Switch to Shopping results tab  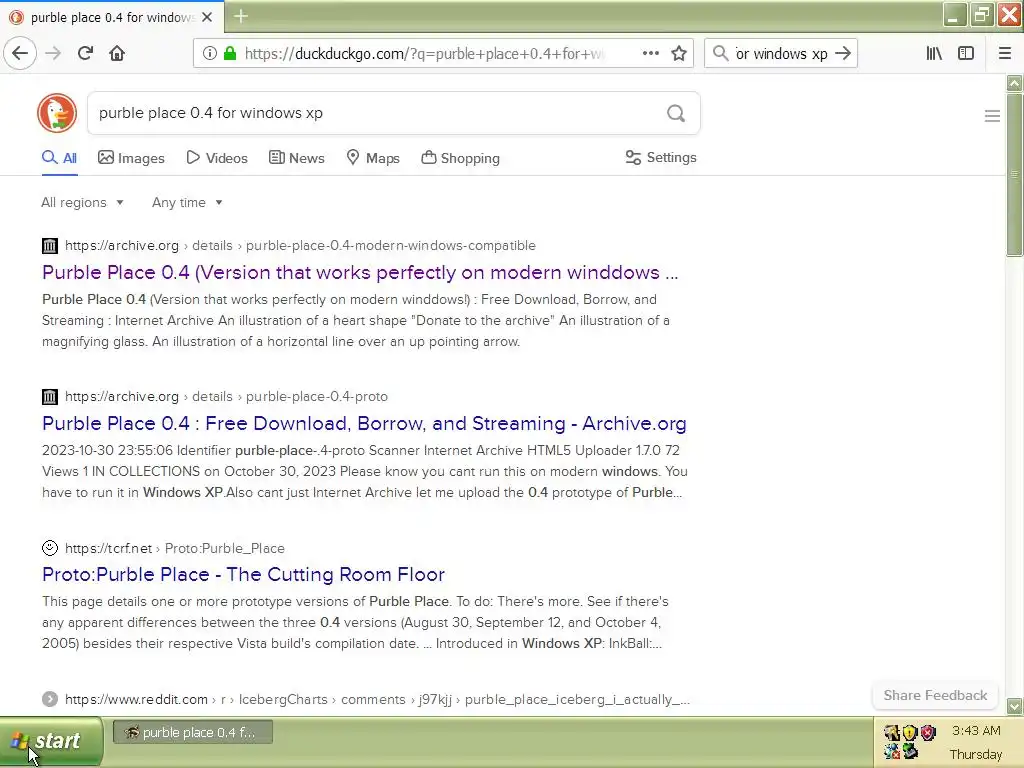[x=460, y=158]
